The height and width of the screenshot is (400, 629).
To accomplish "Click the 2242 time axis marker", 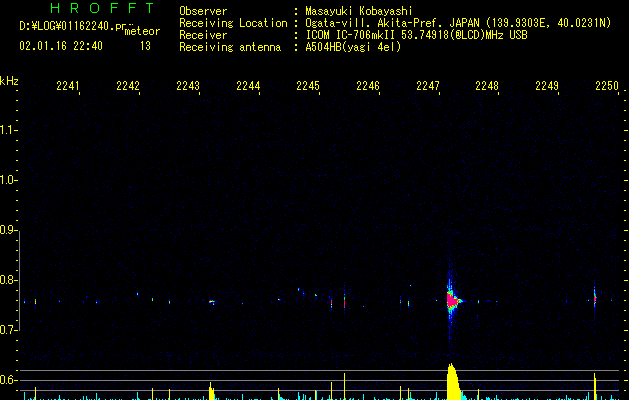I will pos(128,86).
